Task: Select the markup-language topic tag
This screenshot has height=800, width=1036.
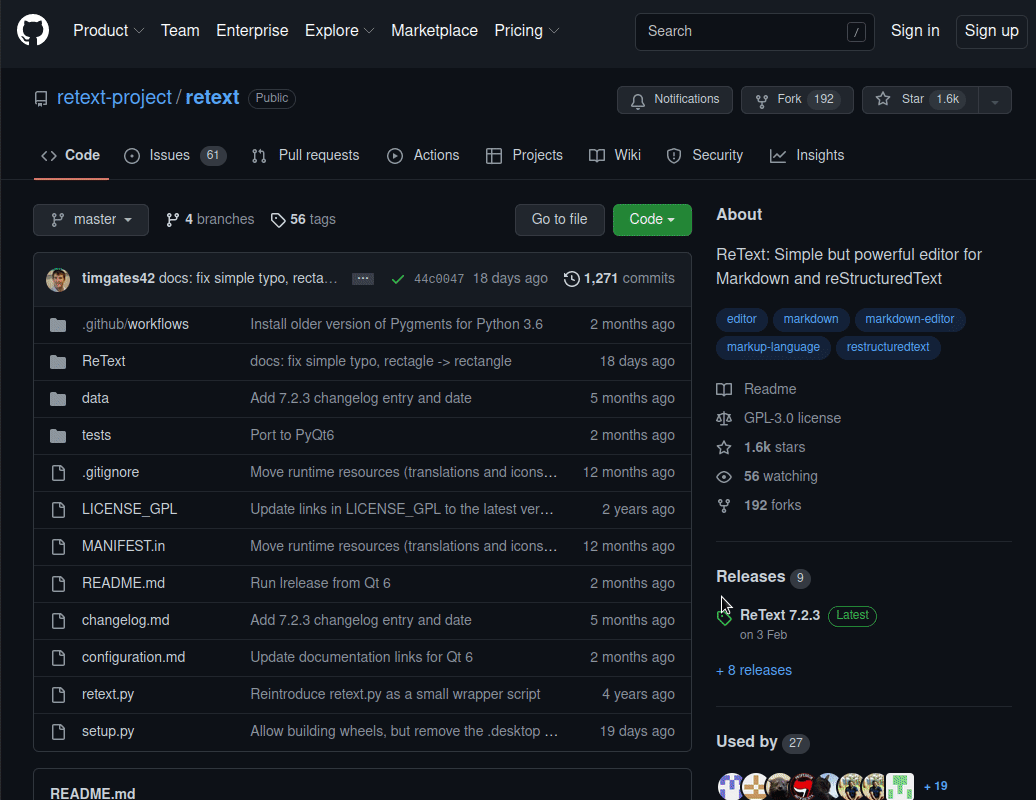Action: [x=773, y=347]
